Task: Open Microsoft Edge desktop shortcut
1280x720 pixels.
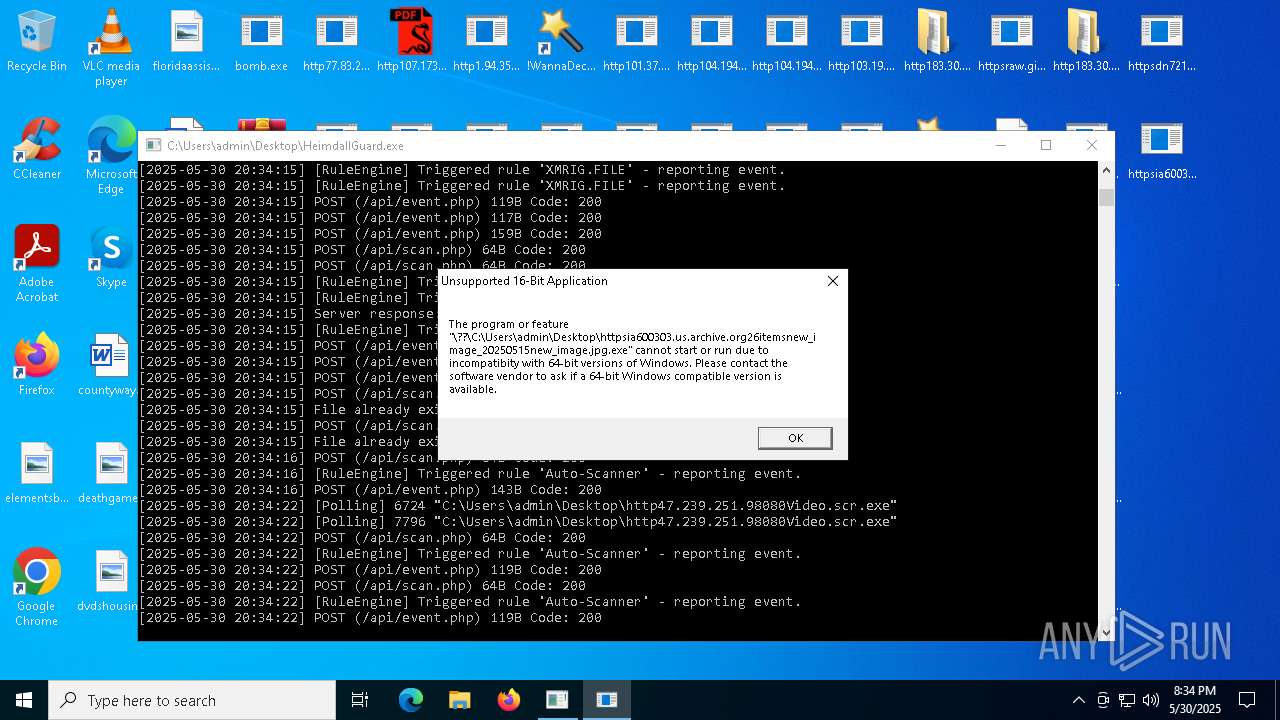Action: click(x=111, y=155)
